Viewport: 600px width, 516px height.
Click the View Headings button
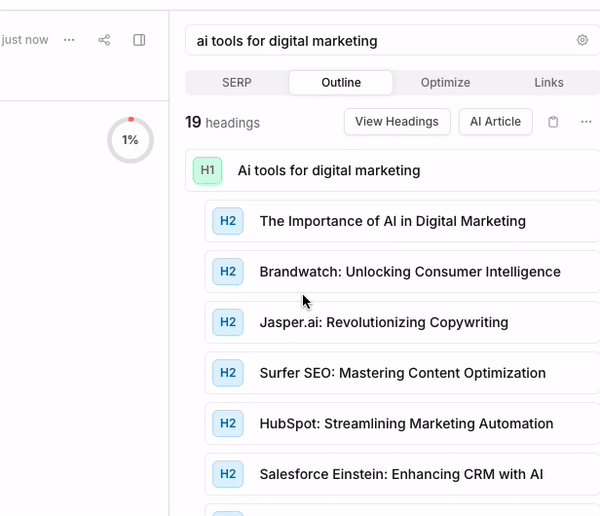click(x=397, y=122)
